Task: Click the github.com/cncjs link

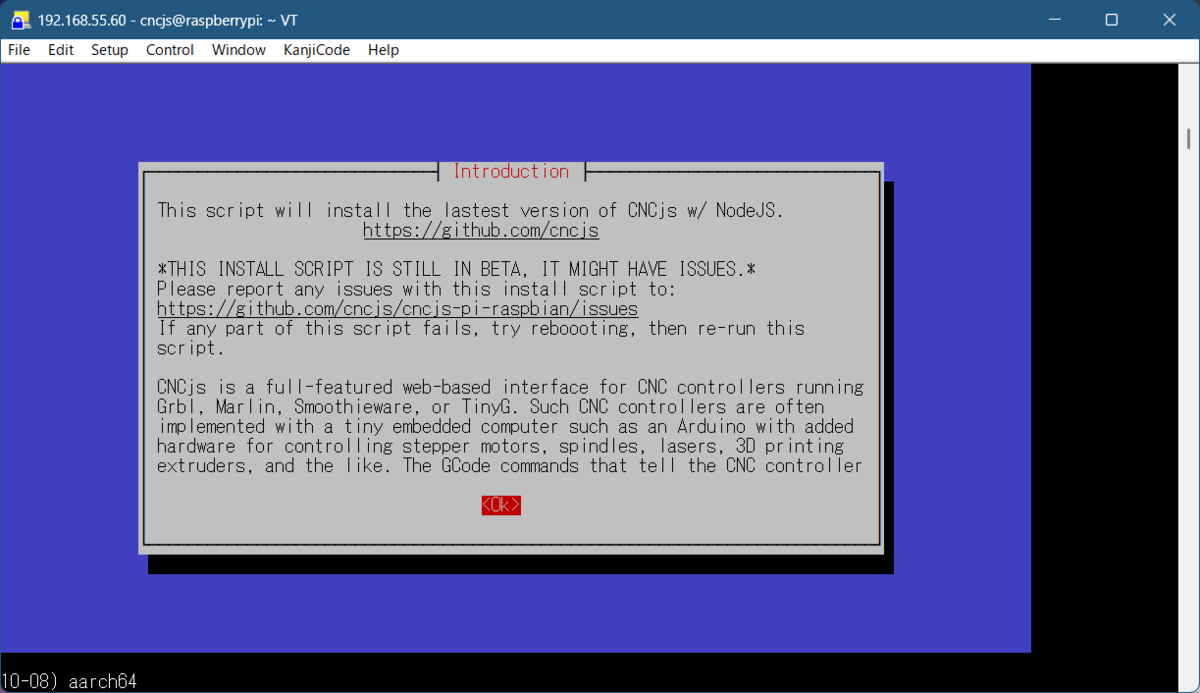Action: 481,230
